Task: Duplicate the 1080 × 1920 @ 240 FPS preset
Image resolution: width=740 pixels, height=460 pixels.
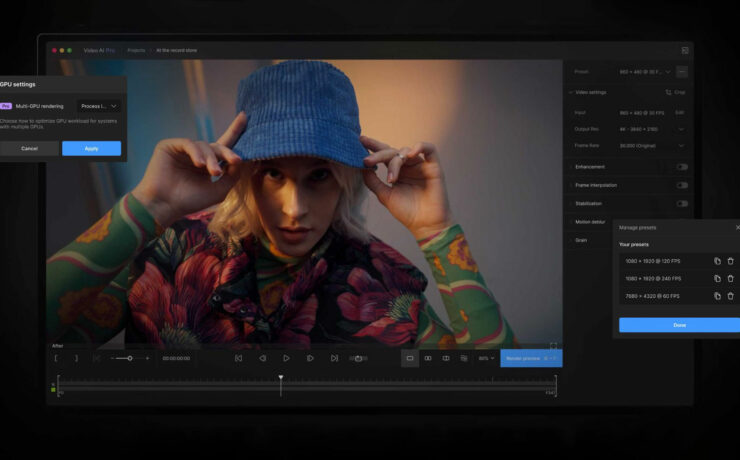Action: pos(717,278)
